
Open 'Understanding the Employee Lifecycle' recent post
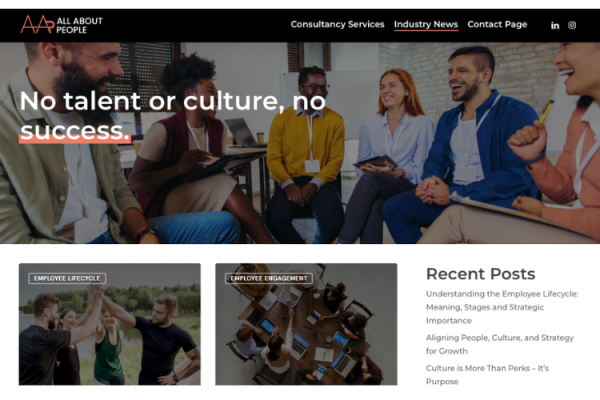point(502,307)
